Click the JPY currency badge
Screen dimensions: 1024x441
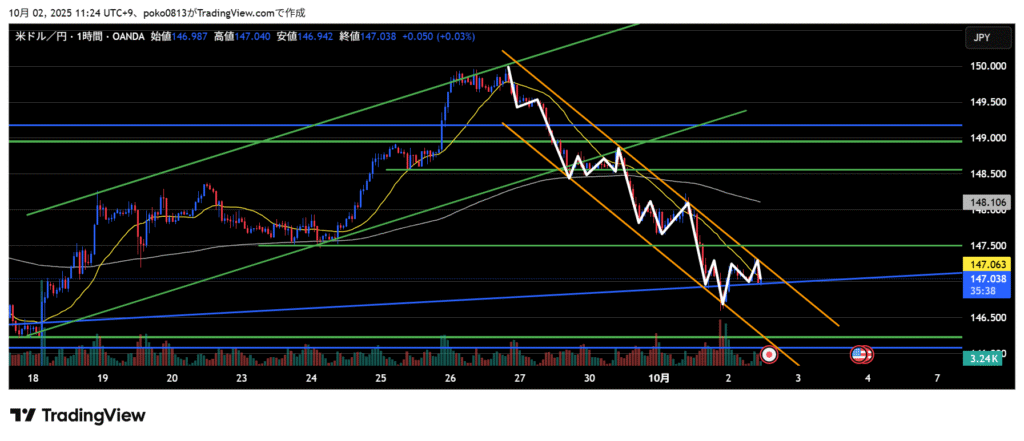click(x=981, y=38)
